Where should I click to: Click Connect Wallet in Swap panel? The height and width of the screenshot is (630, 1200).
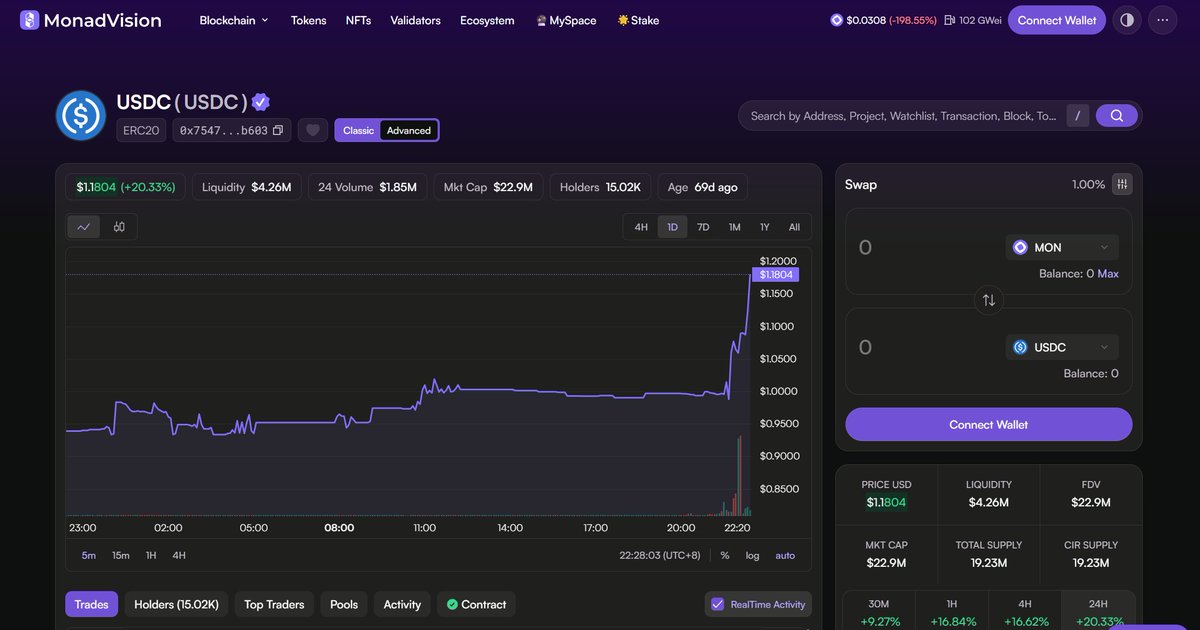(x=989, y=424)
